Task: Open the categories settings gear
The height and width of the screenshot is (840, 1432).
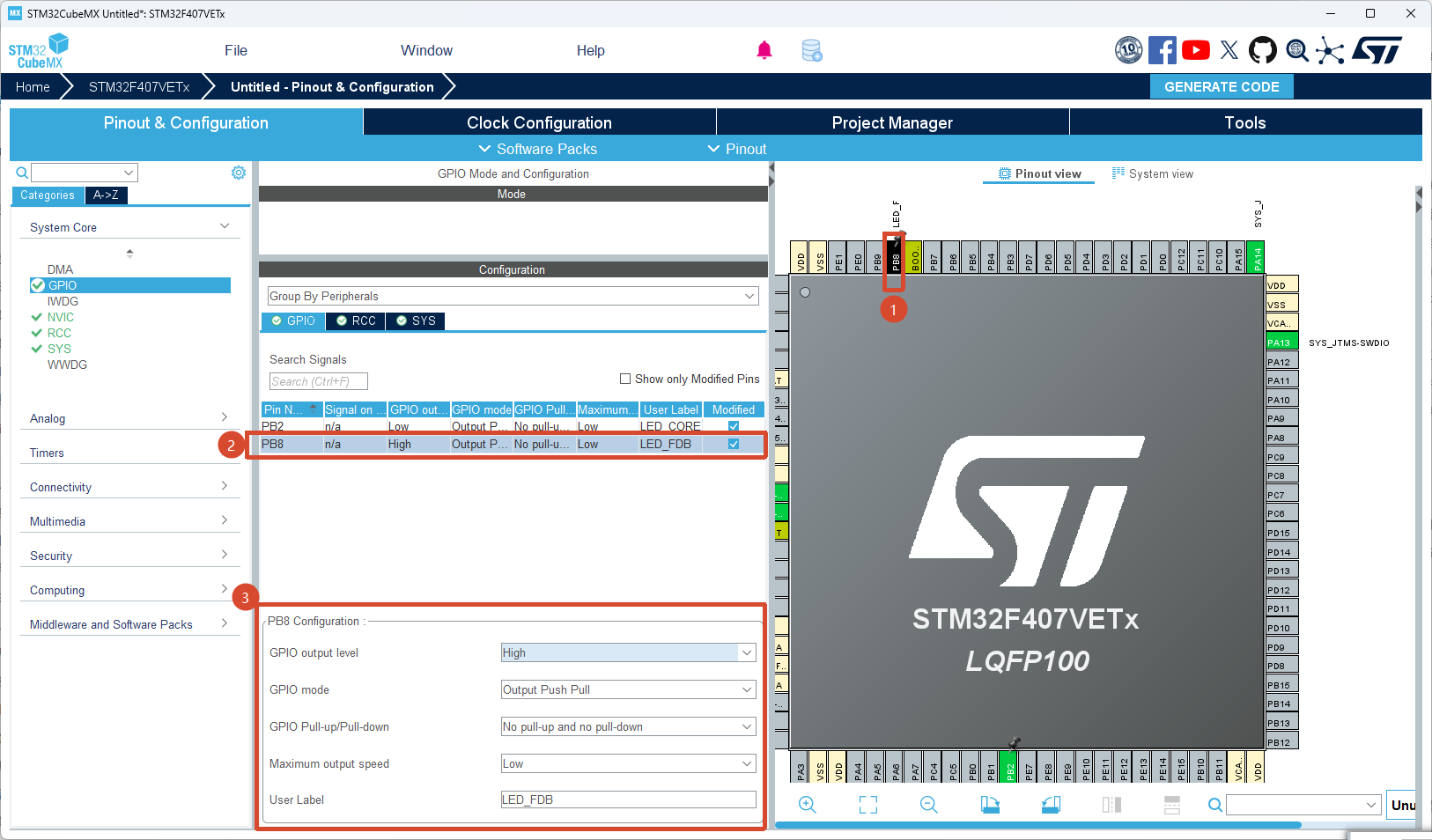Action: (239, 173)
